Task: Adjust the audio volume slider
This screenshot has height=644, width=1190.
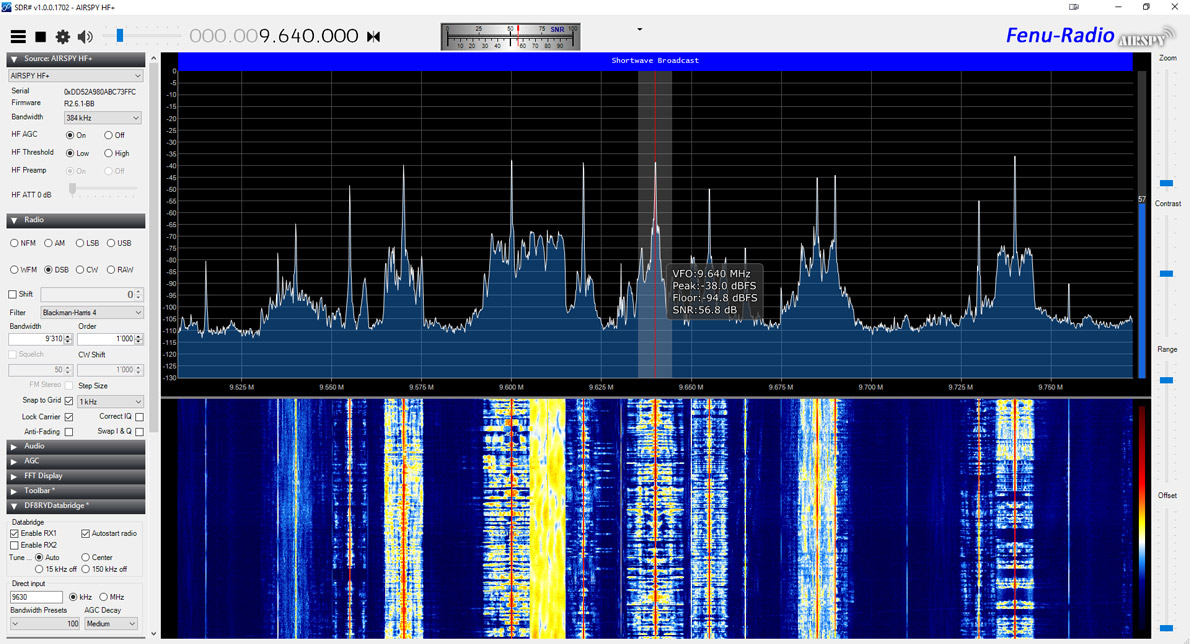Action: point(120,37)
